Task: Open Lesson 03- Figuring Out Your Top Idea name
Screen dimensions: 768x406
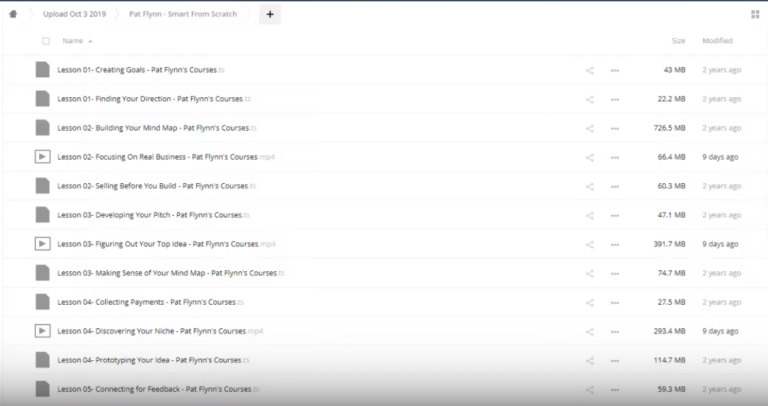Action: click(x=167, y=244)
